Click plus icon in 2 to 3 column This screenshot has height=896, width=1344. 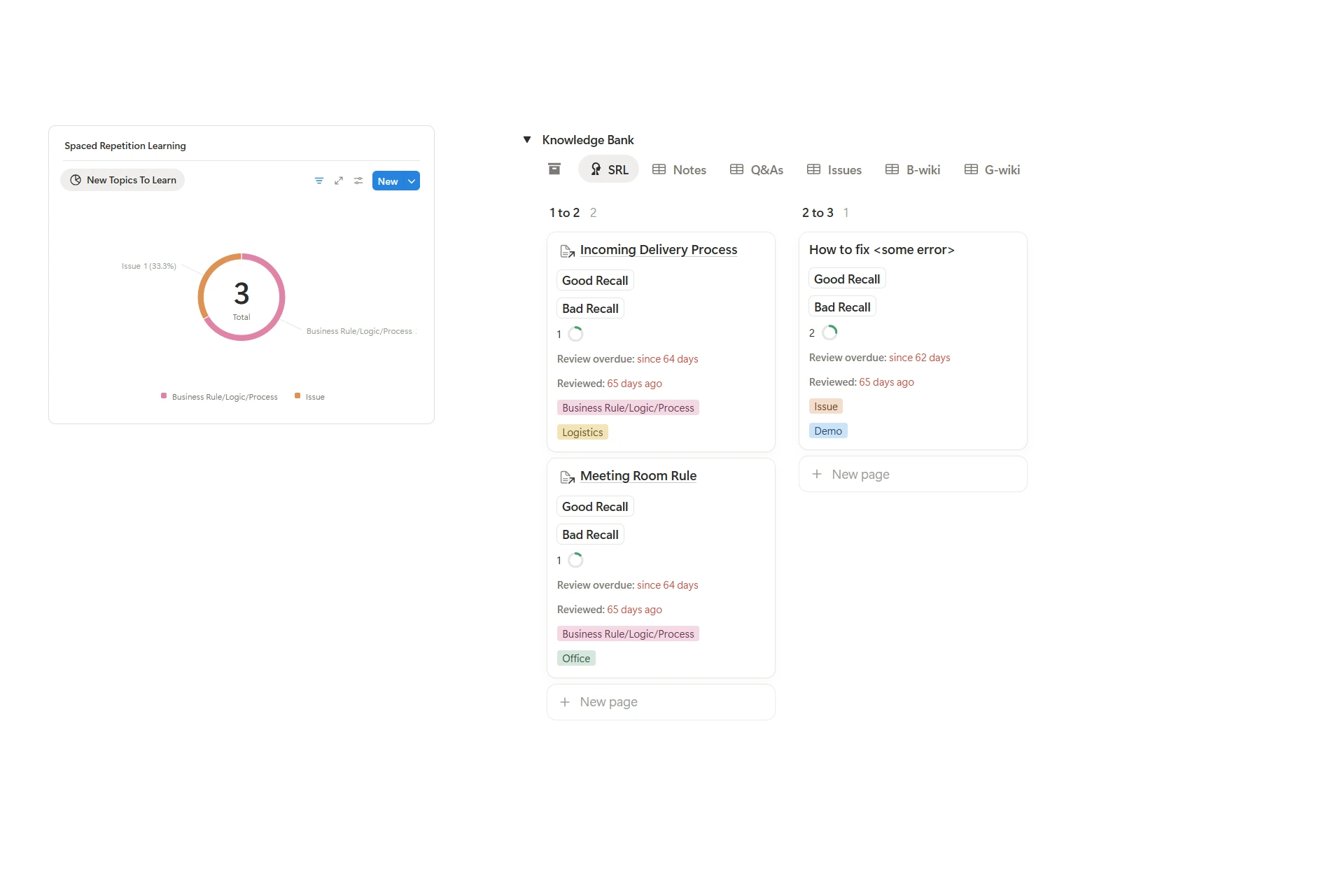[x=816, y=474]
